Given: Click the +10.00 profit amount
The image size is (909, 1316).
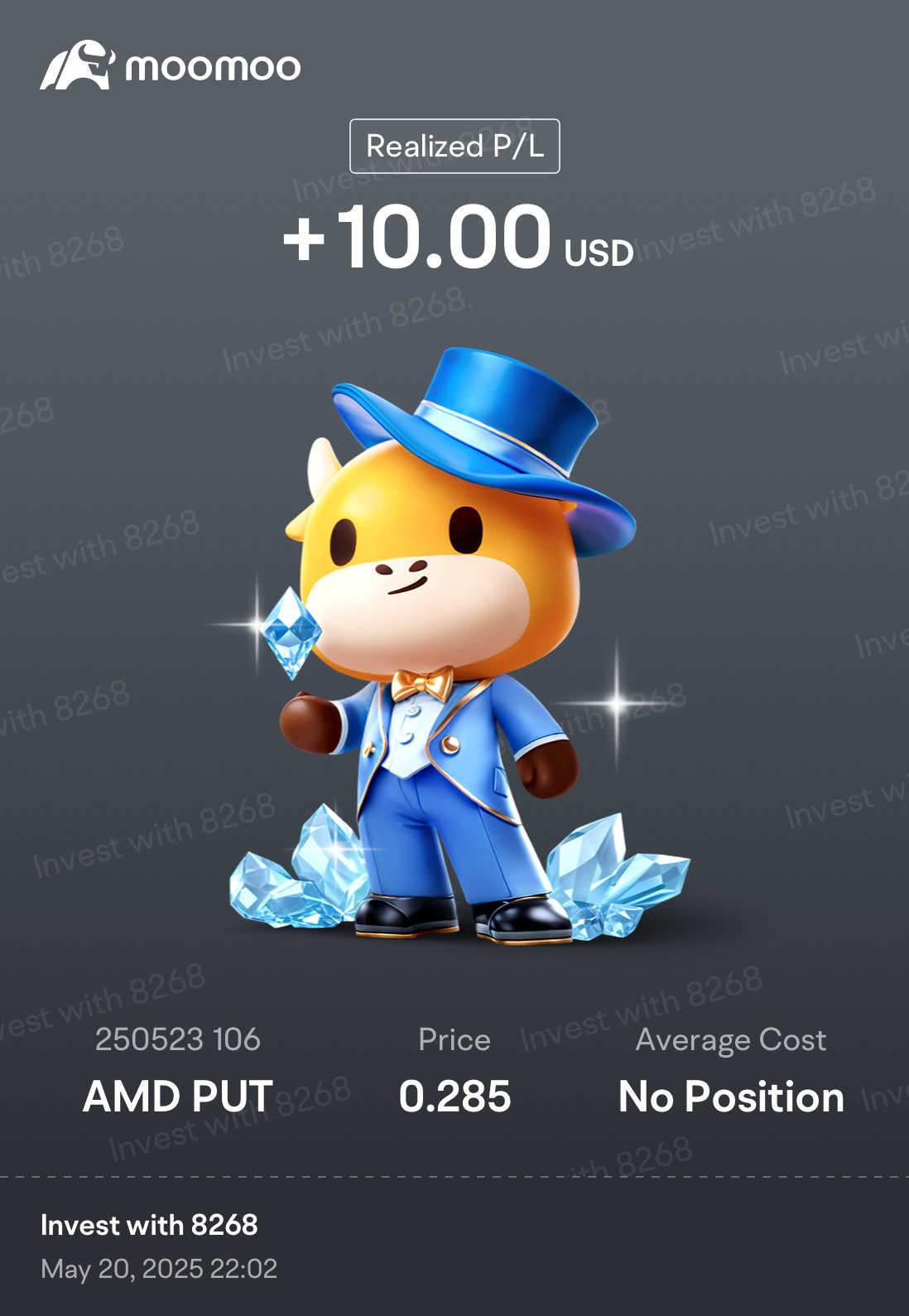Looking at the screenshot, I should [416, 238].
